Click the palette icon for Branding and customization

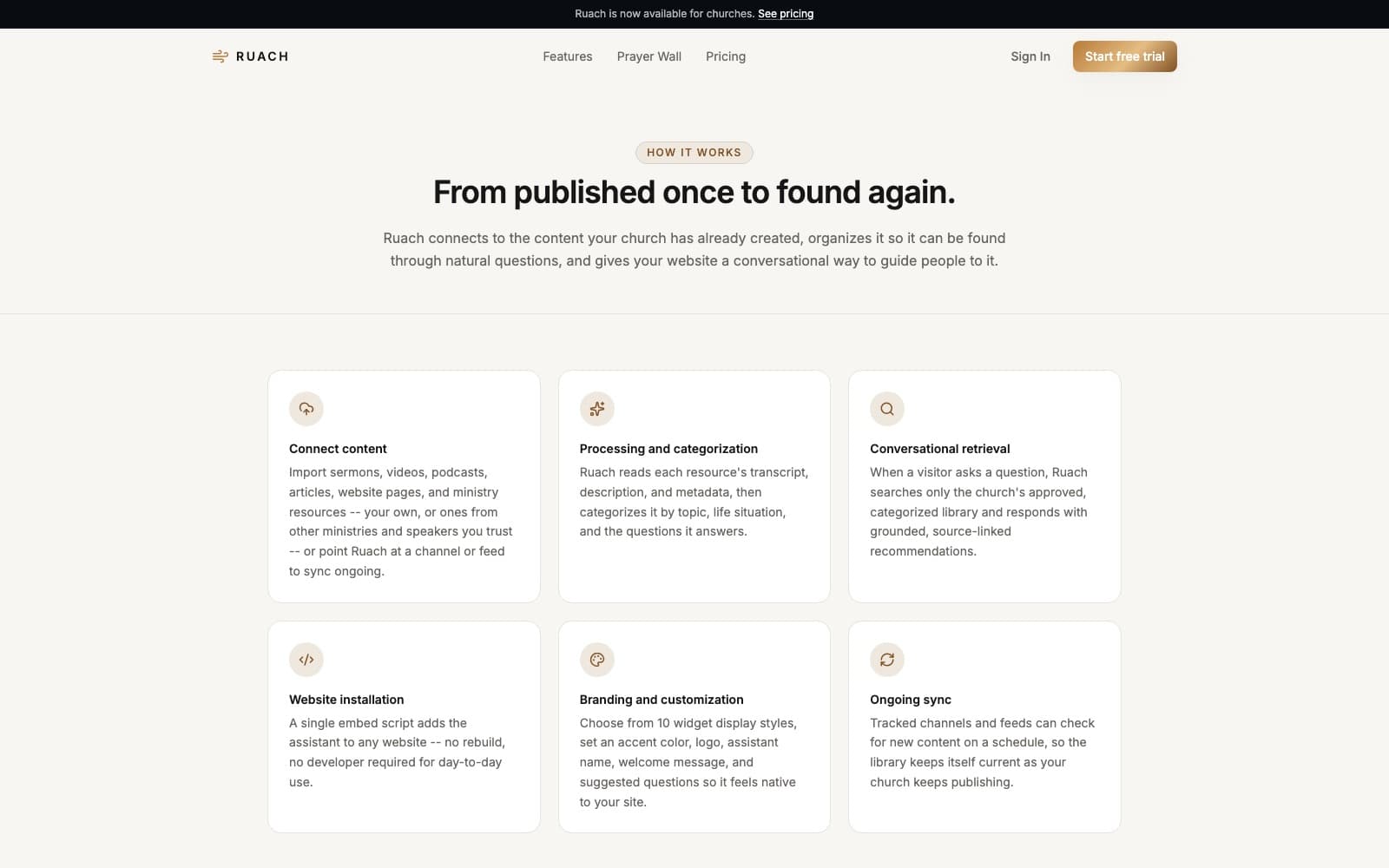click(597, 660)
